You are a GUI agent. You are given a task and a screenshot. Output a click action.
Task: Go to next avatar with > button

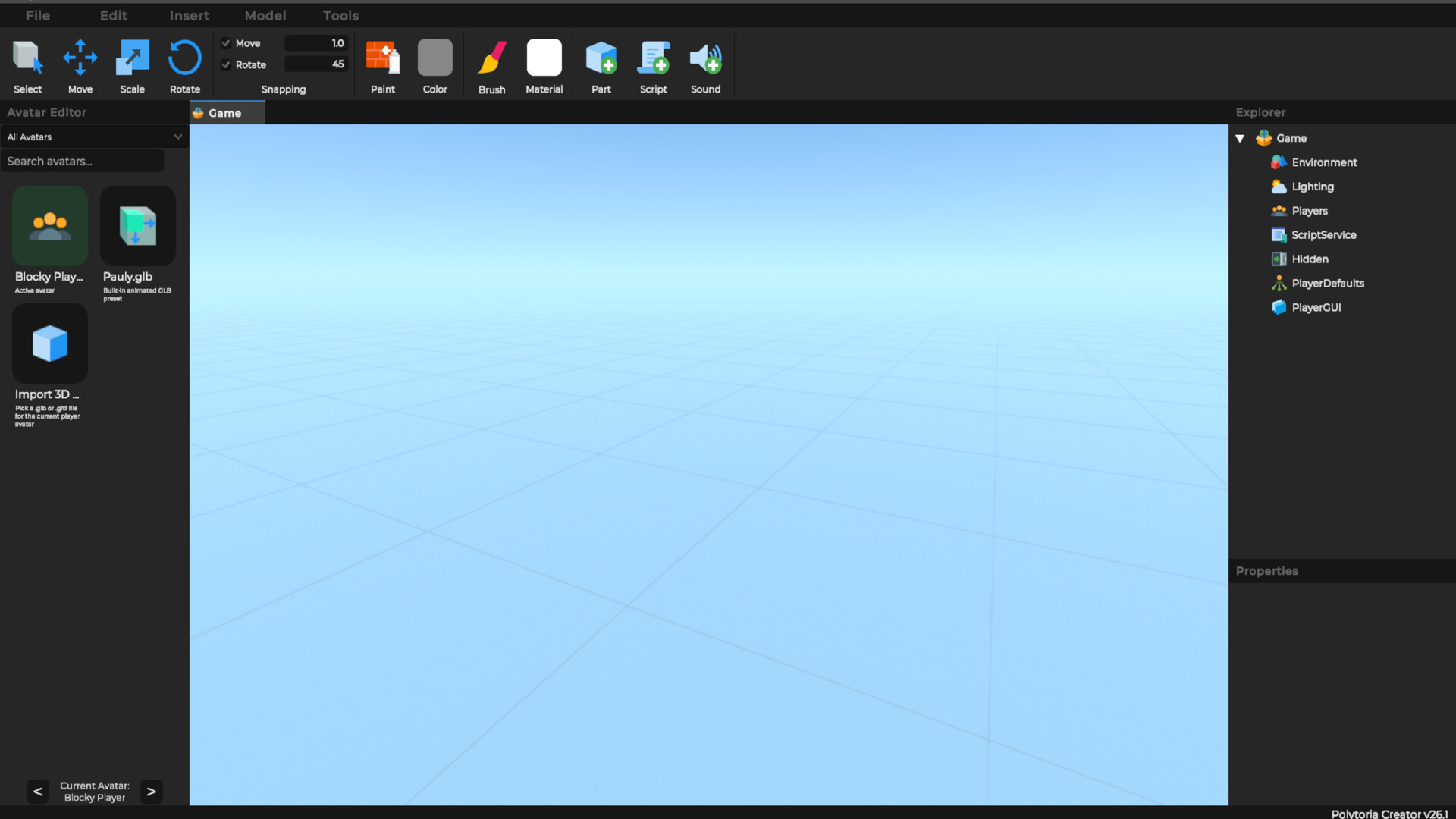point(152,792)
